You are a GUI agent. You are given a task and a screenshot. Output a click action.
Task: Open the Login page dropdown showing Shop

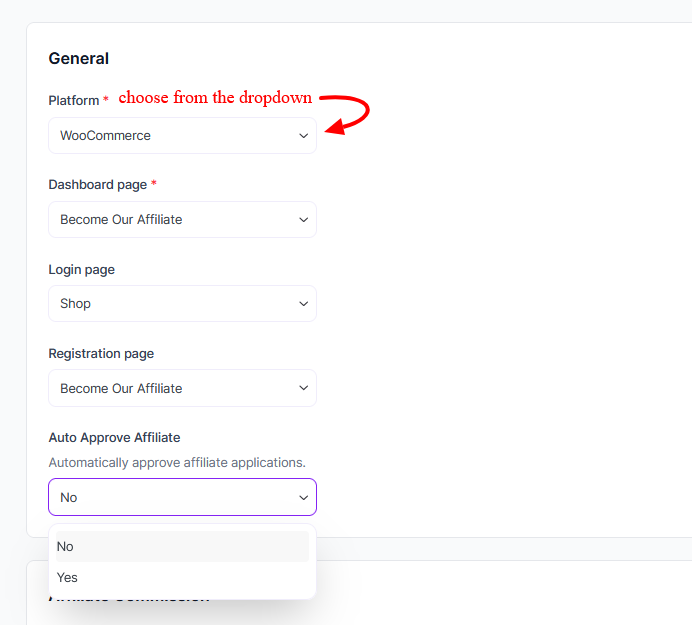[170, 304]
